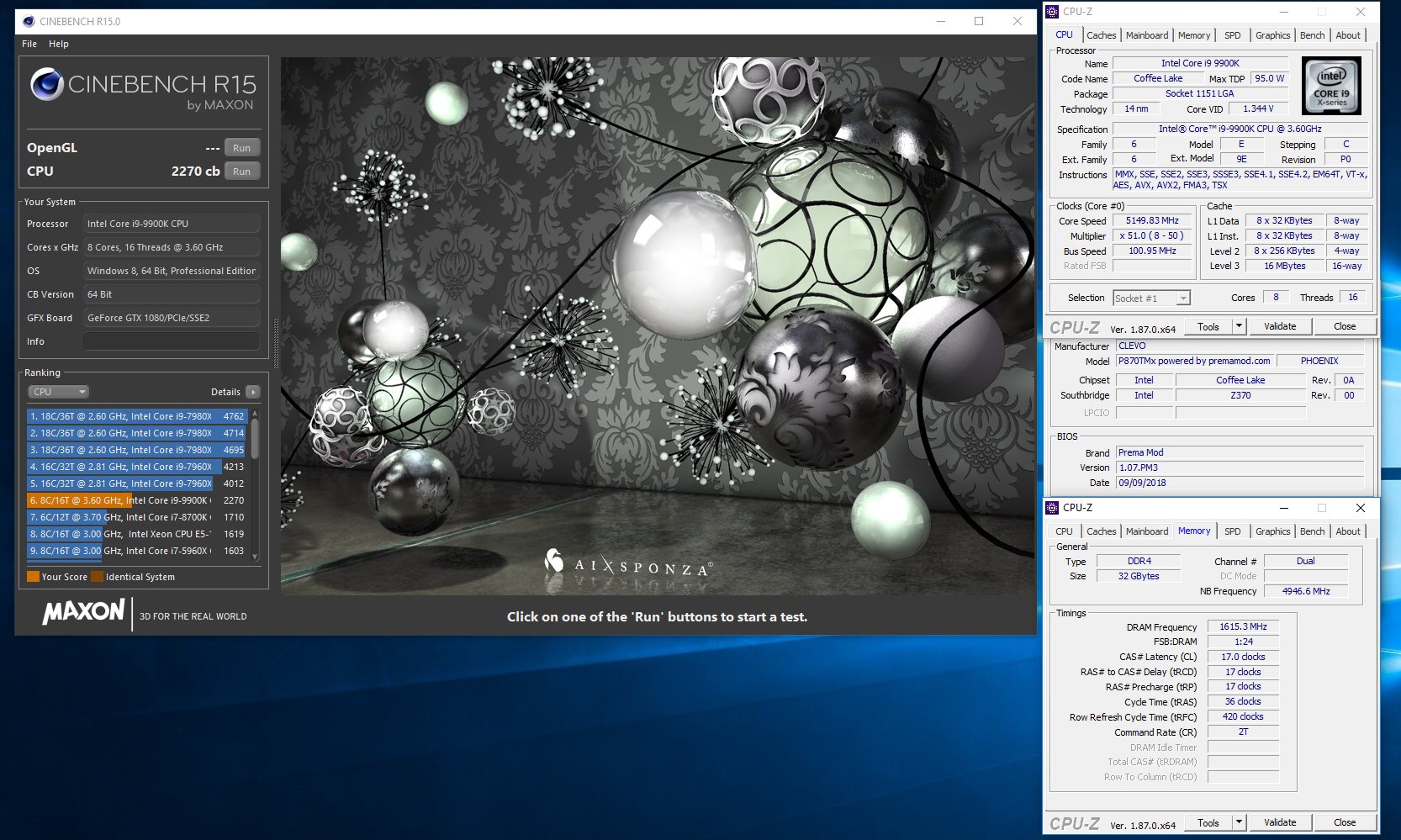Click the Details arrow button in Ranking
Screen dimensions: 1401x840
coord(253,392)
